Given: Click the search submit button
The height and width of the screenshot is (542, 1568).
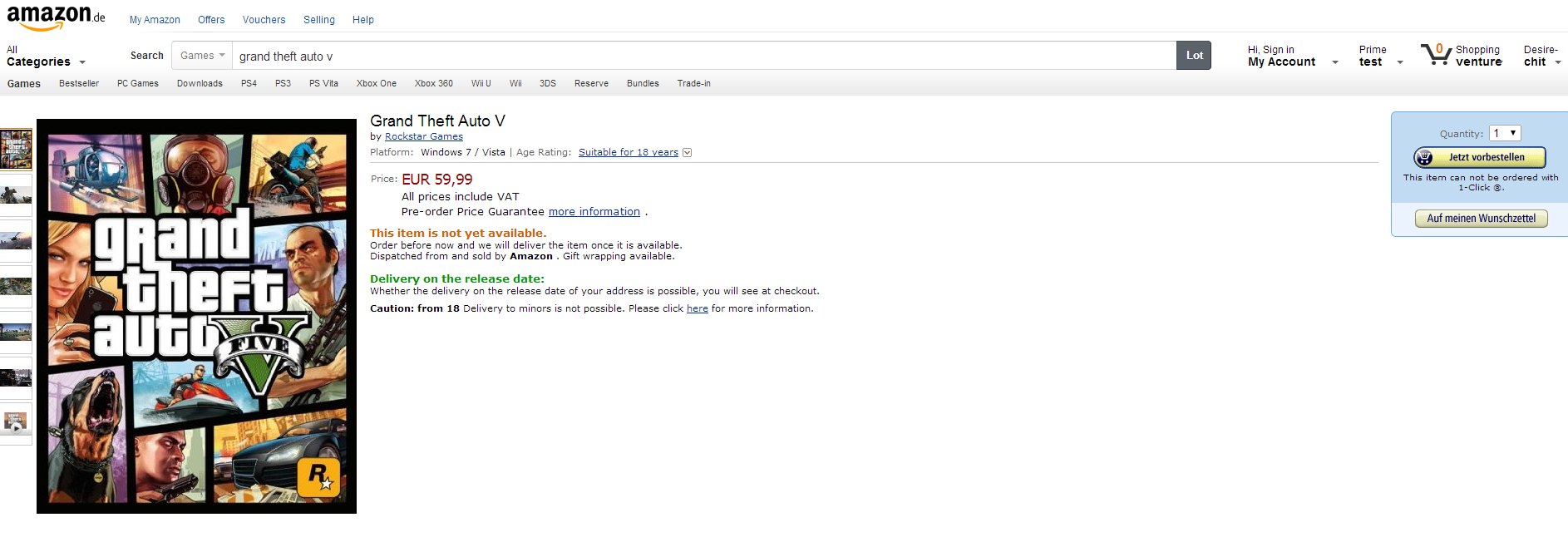Looking at the screenshot, I should point(1193,56).
